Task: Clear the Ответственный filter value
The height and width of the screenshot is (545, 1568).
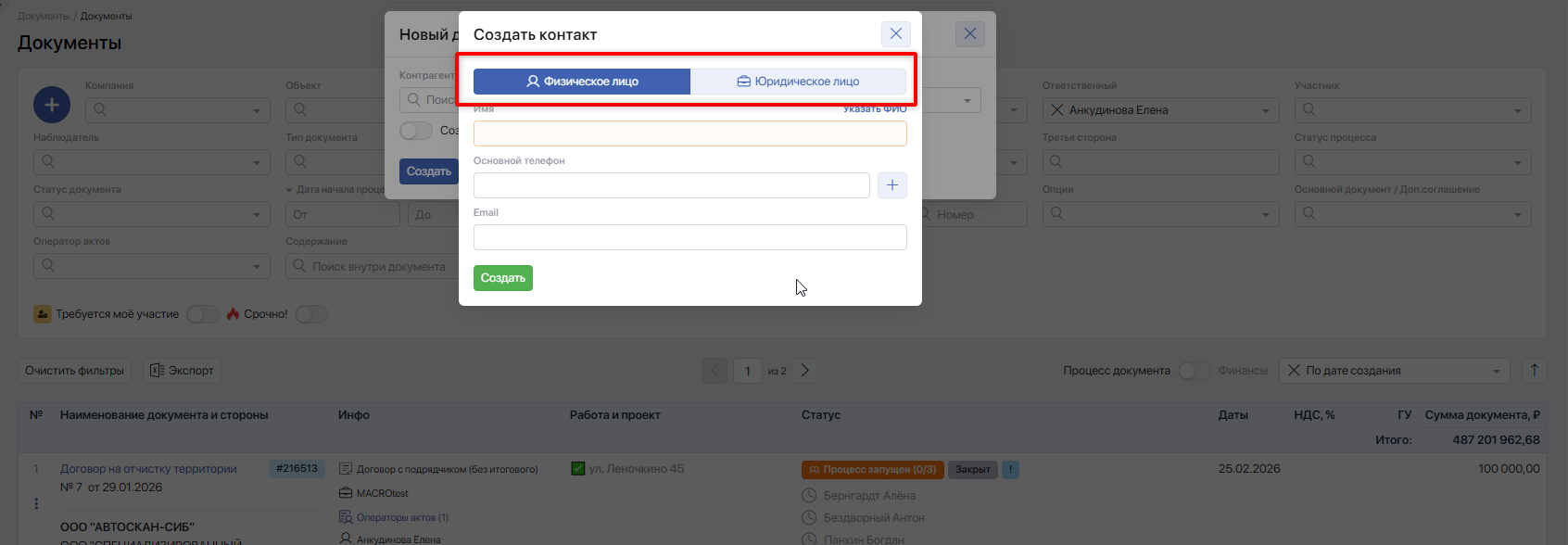Action: (1056, 110)
